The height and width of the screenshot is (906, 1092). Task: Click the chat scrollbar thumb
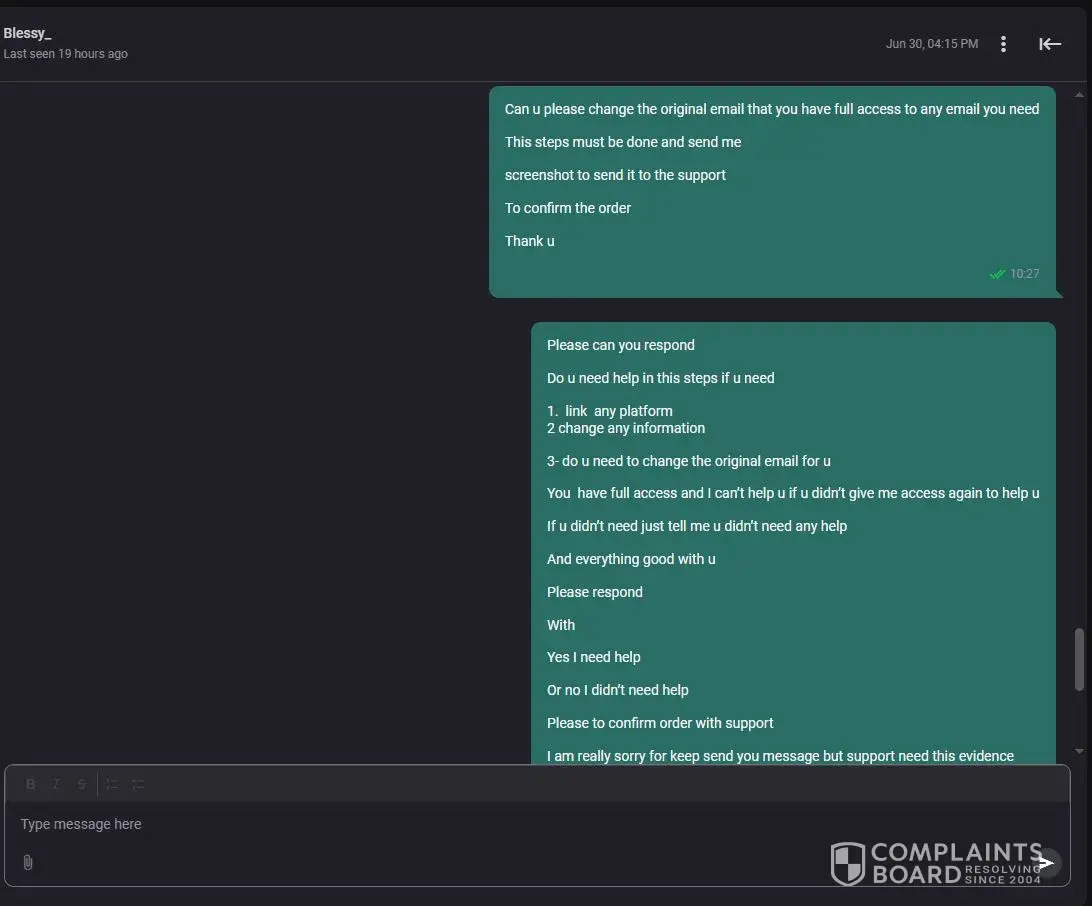pos(1079,659)
